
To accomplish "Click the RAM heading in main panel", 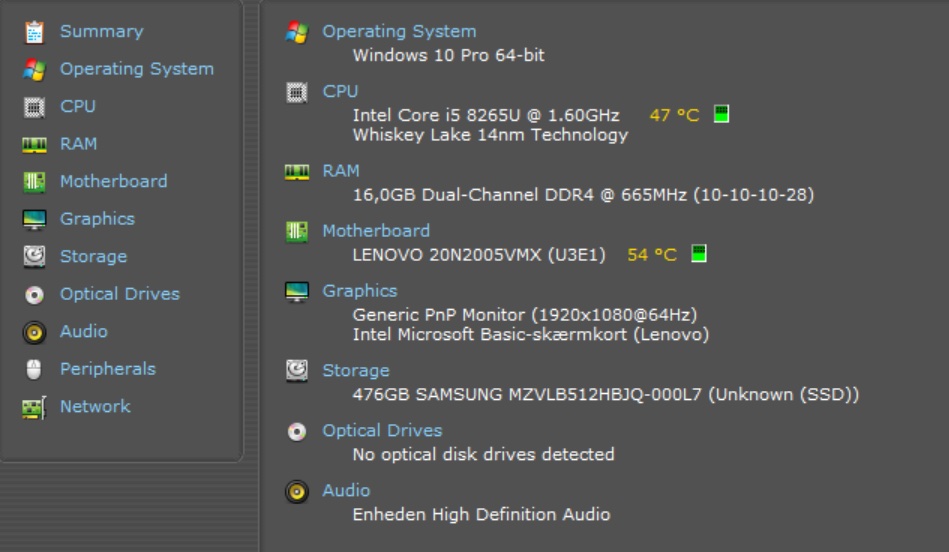I will [341, 171].
